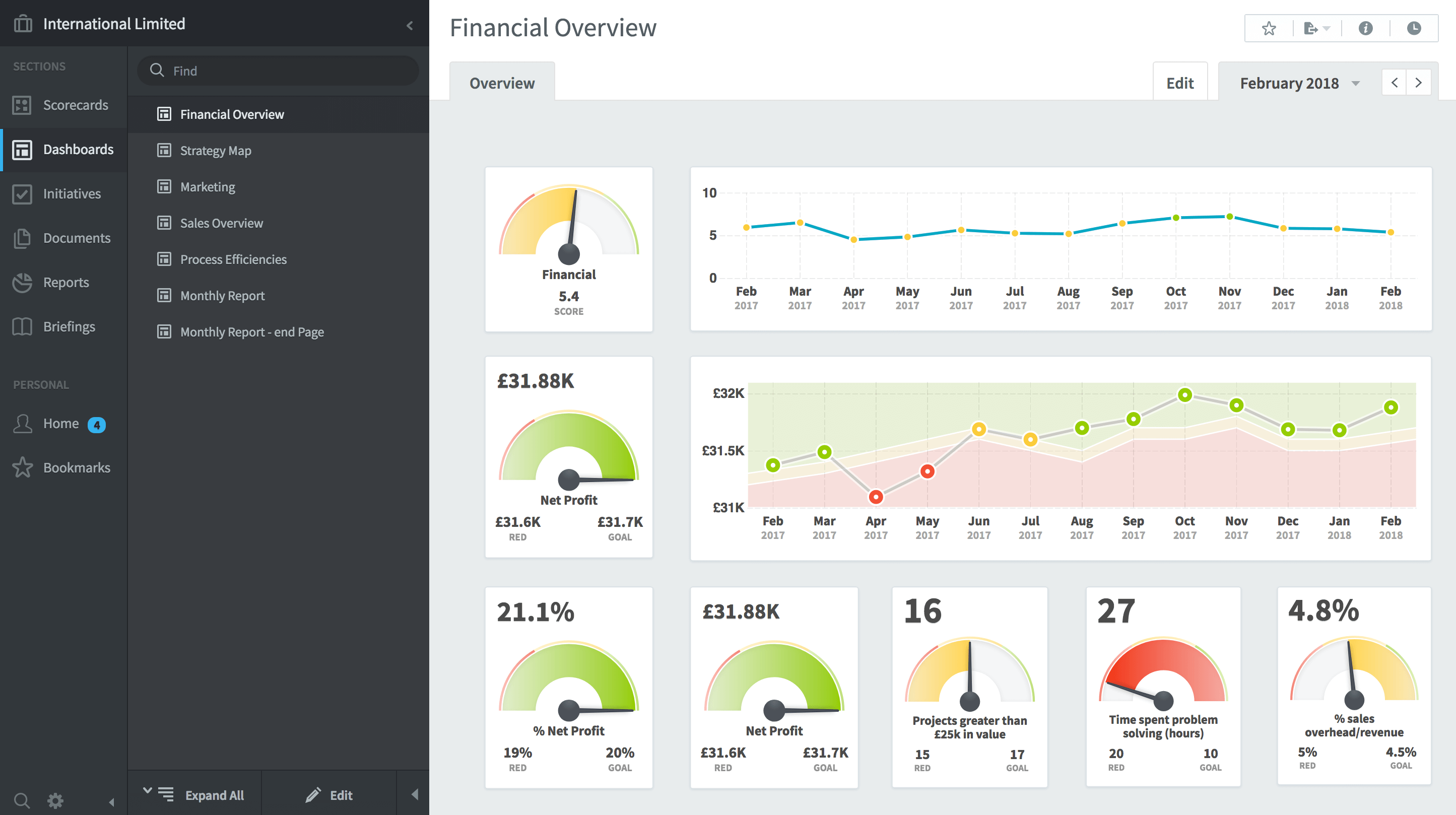Viewport: 1456px width, 815px height.
Task: Click the search magnifier in sidebar footer
Action: point(22,800)
